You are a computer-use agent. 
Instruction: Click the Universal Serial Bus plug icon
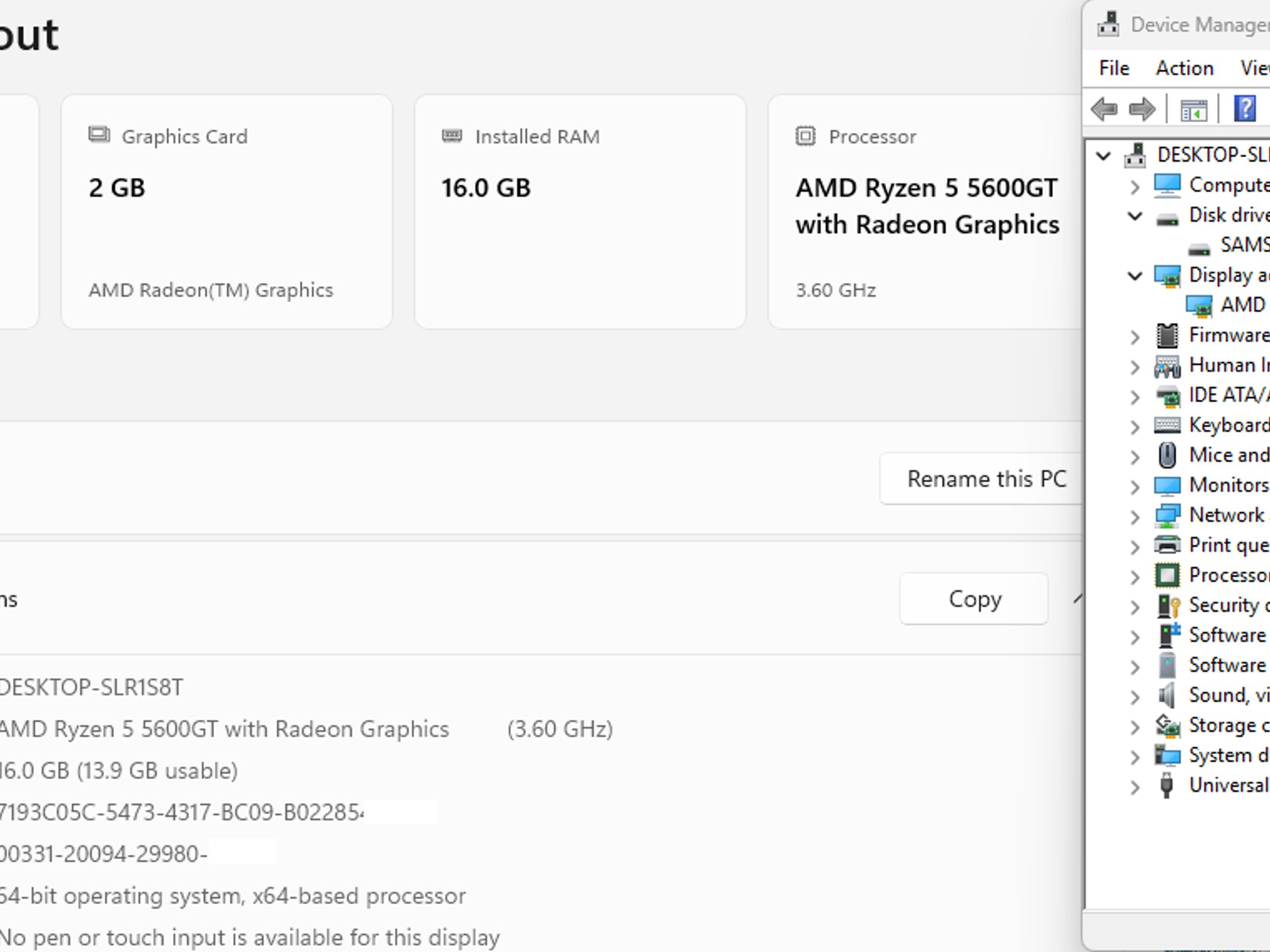(x=1166, y=786)
